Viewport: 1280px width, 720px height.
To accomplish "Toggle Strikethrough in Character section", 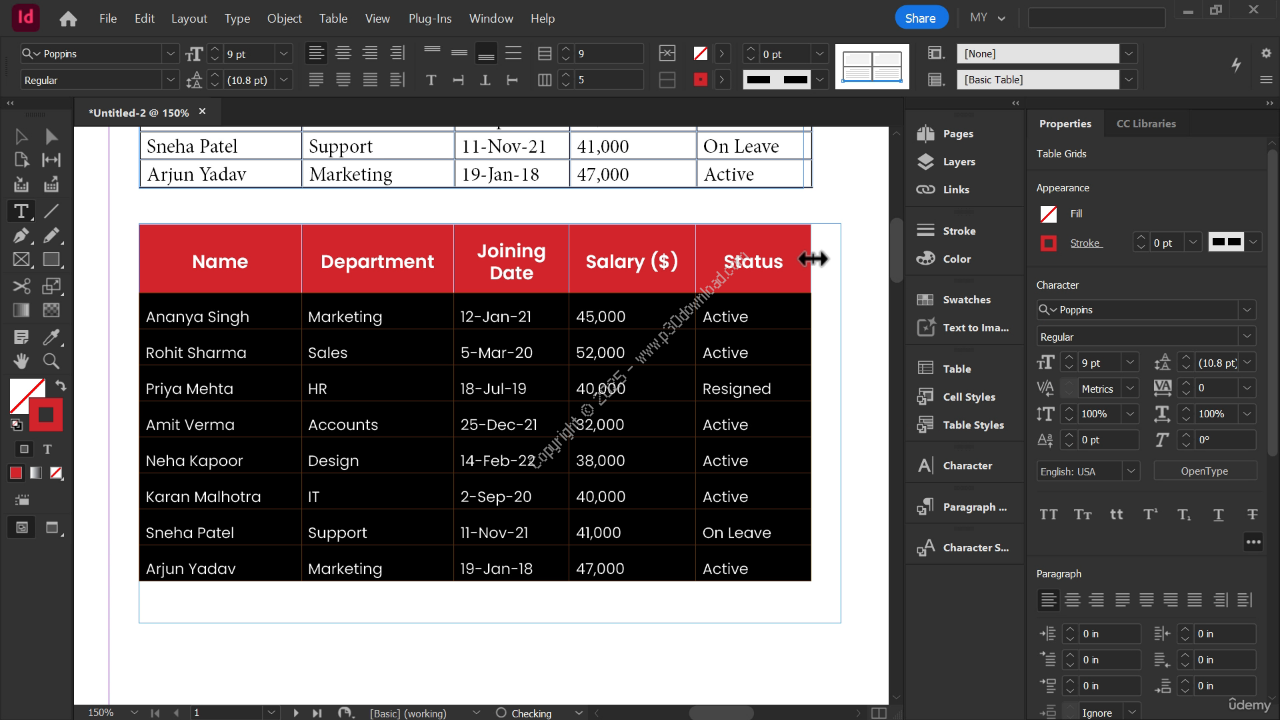I will tap(1252, 514).
